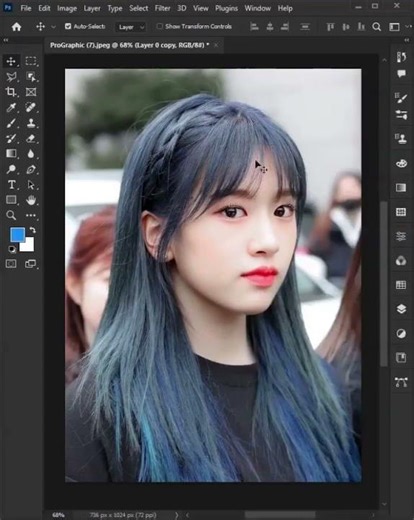Select the Eraser tool
Screen dimensions: 414x520
tap(31, 138)
